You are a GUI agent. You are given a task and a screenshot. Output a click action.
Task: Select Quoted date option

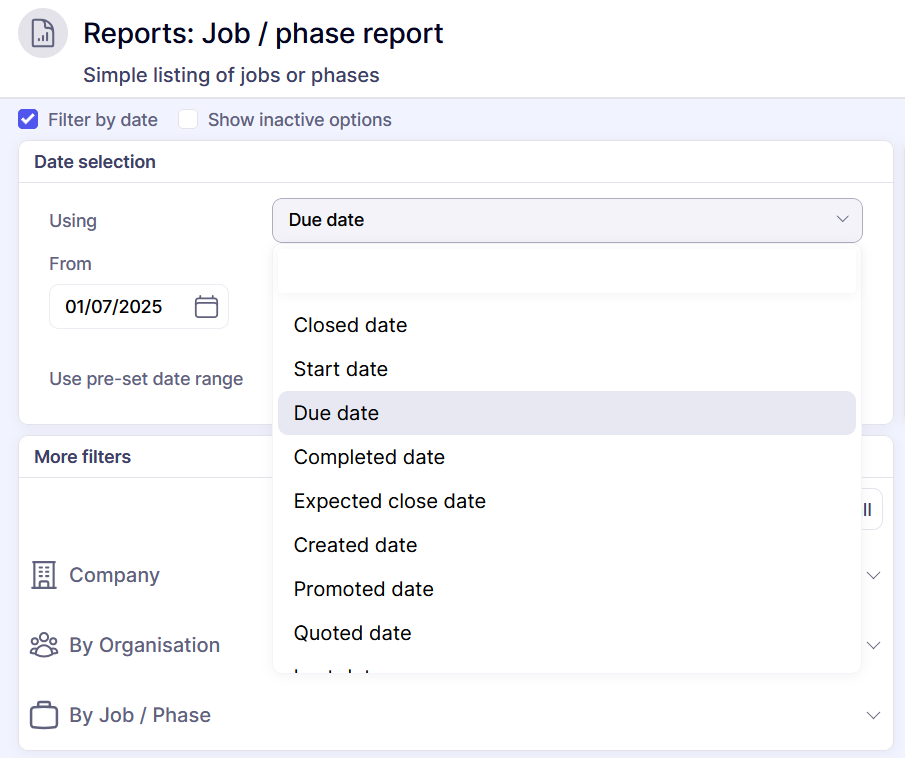[352, 633]
